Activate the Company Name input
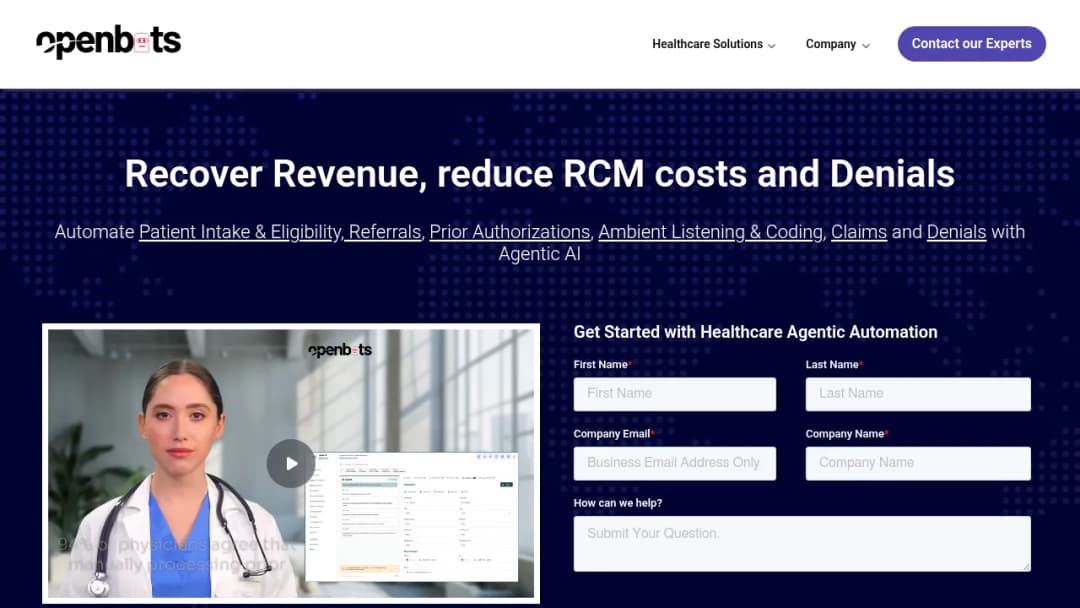 [918, 463]
